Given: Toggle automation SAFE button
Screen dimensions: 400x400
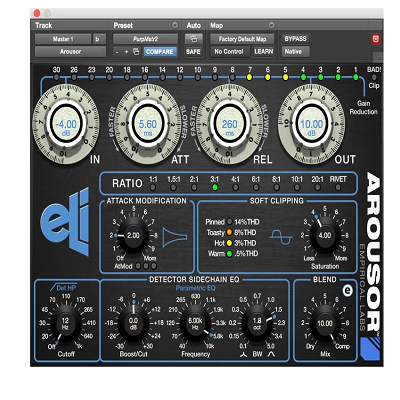Looking at the screenshot, I should 193,52.
